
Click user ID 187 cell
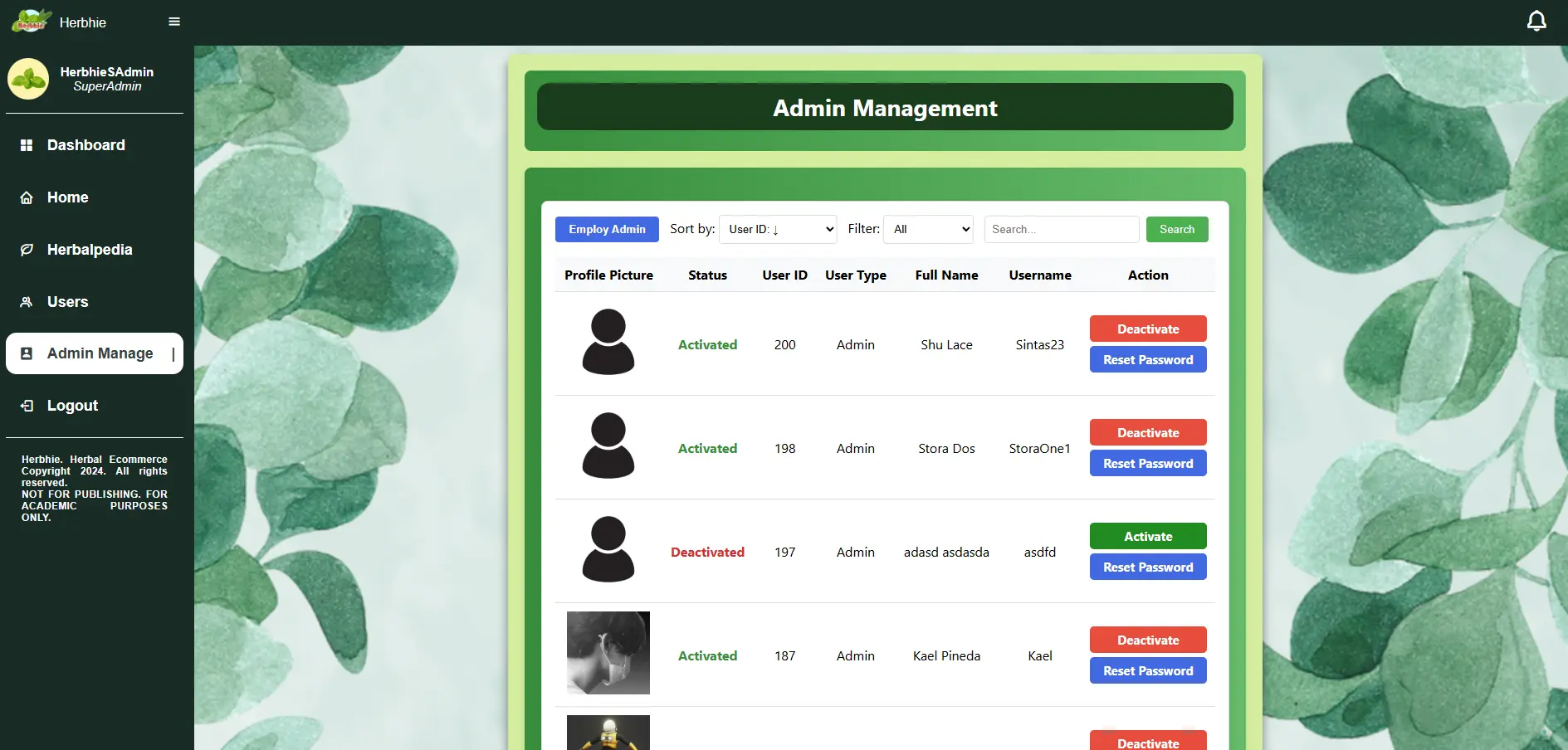784,655
